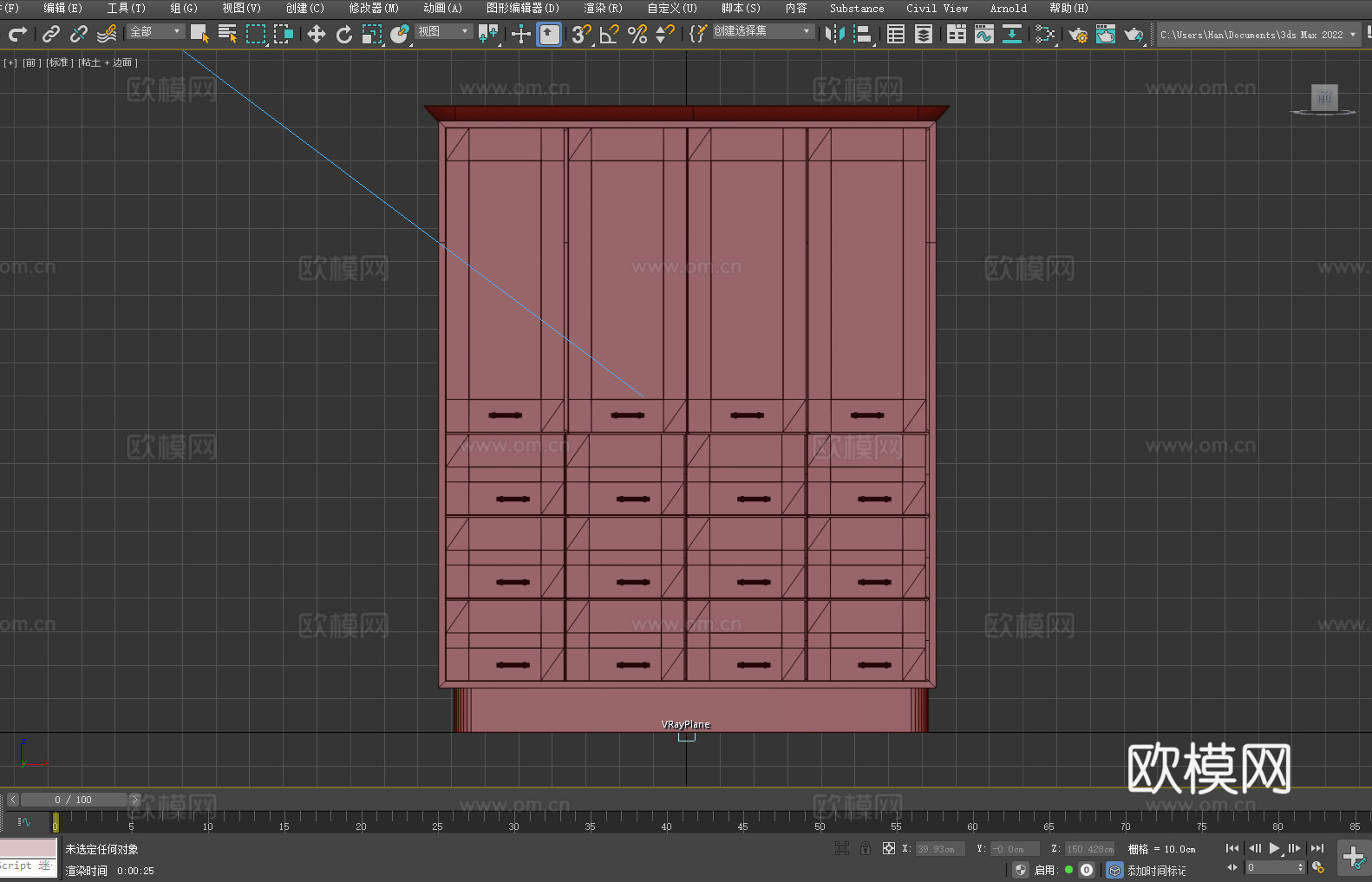Open the 创建(C) menu

[304, 8]
